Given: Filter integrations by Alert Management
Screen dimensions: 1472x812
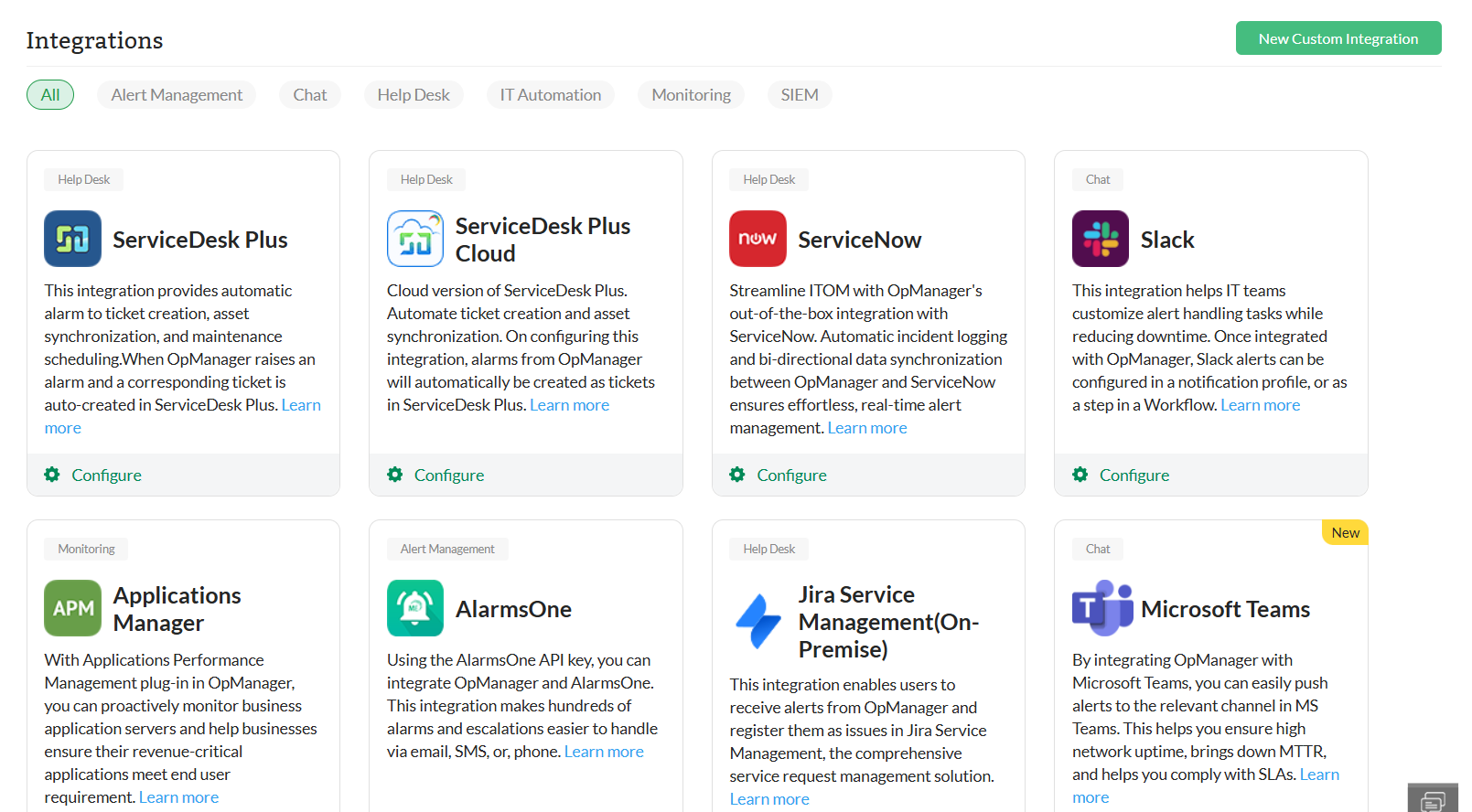Looking at the screenshot, I should click(177, 95).
